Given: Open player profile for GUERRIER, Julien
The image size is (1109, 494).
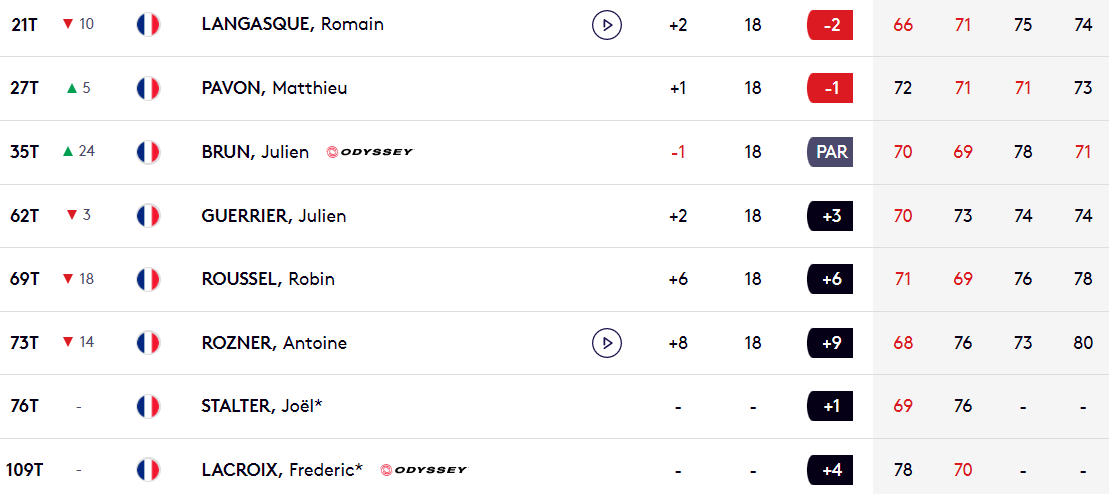Looking at the screenshot, I should click(274, 216).
